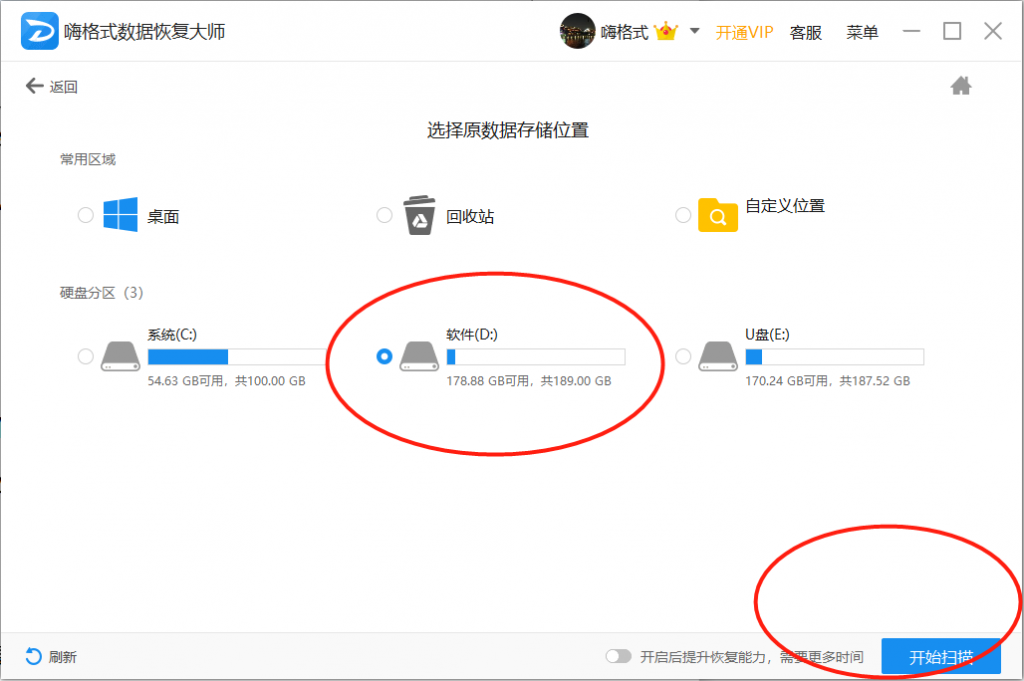Screen dimensions: 1024x681
Task: Click text 54.63 GB可用，共100.00 GB
Action: [x=227, y=381]
